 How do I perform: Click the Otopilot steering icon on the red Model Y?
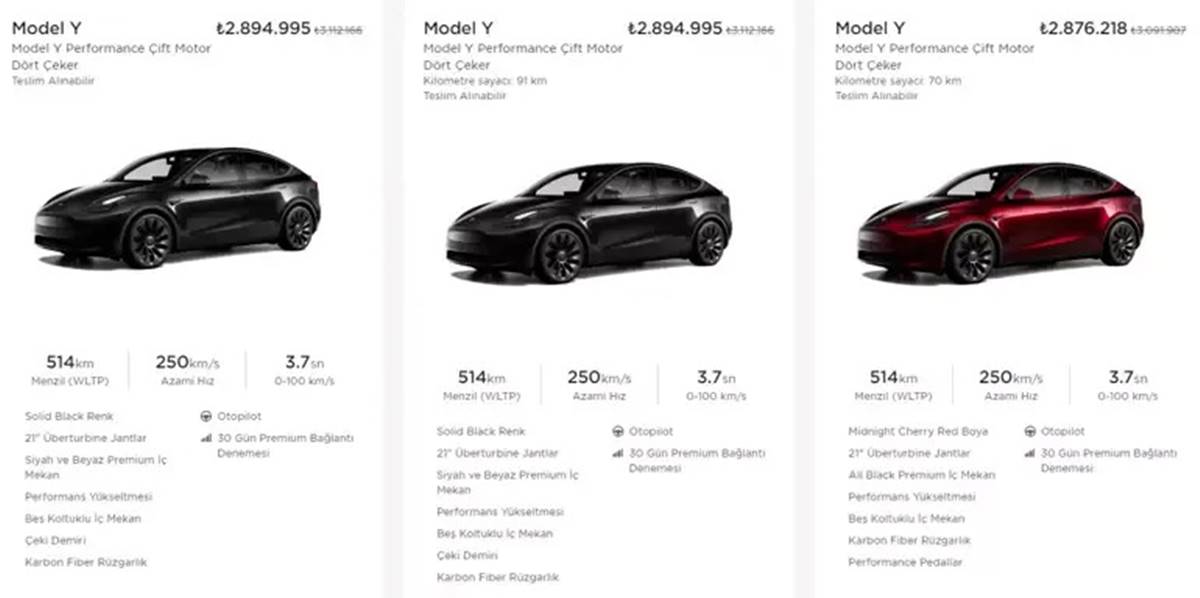pyautogui.click(x=1029, y=430)
